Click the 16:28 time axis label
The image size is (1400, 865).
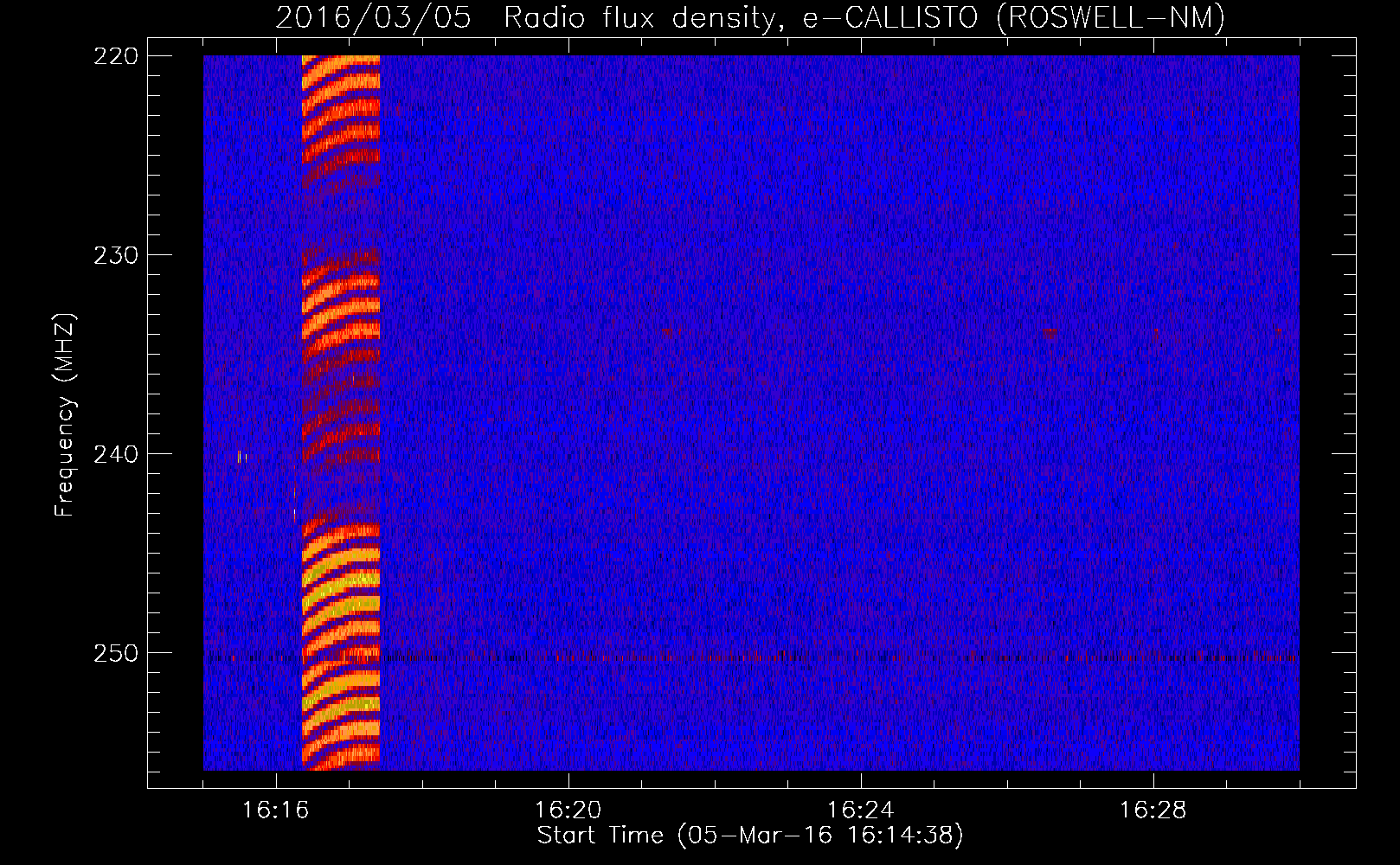tap(1153, 811)
